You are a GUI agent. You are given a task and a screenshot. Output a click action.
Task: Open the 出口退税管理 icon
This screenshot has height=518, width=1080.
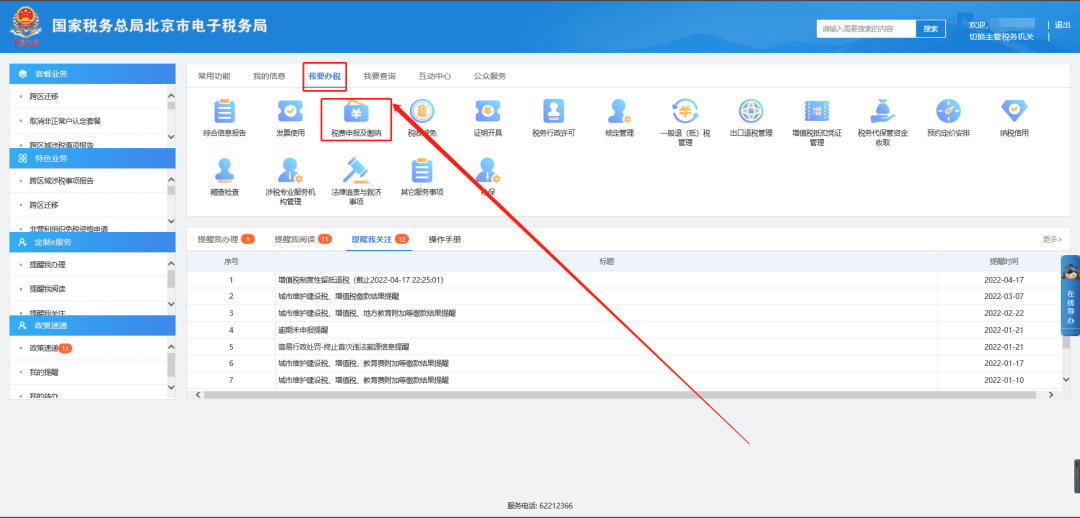coord(751,110)
